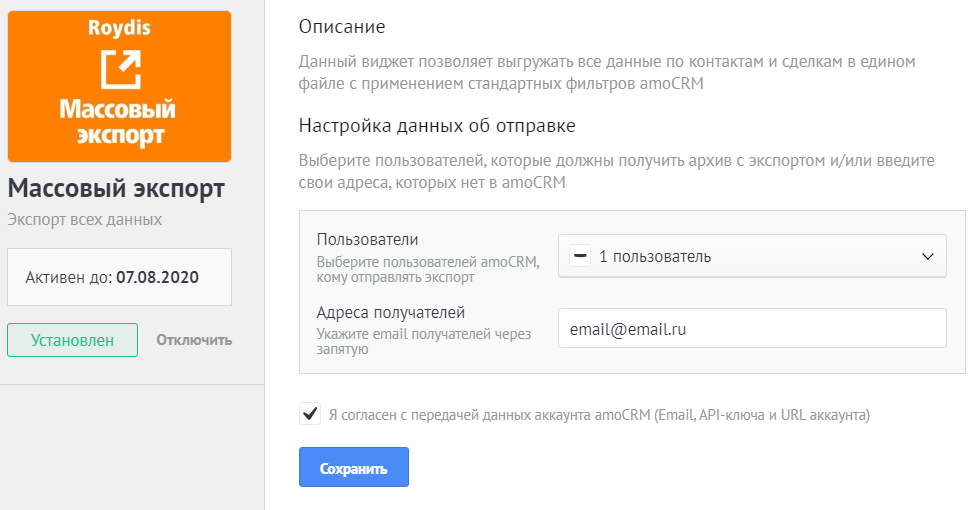
Task: Open the 1 пользователь users dropdown
Action: tap(752, 256)
